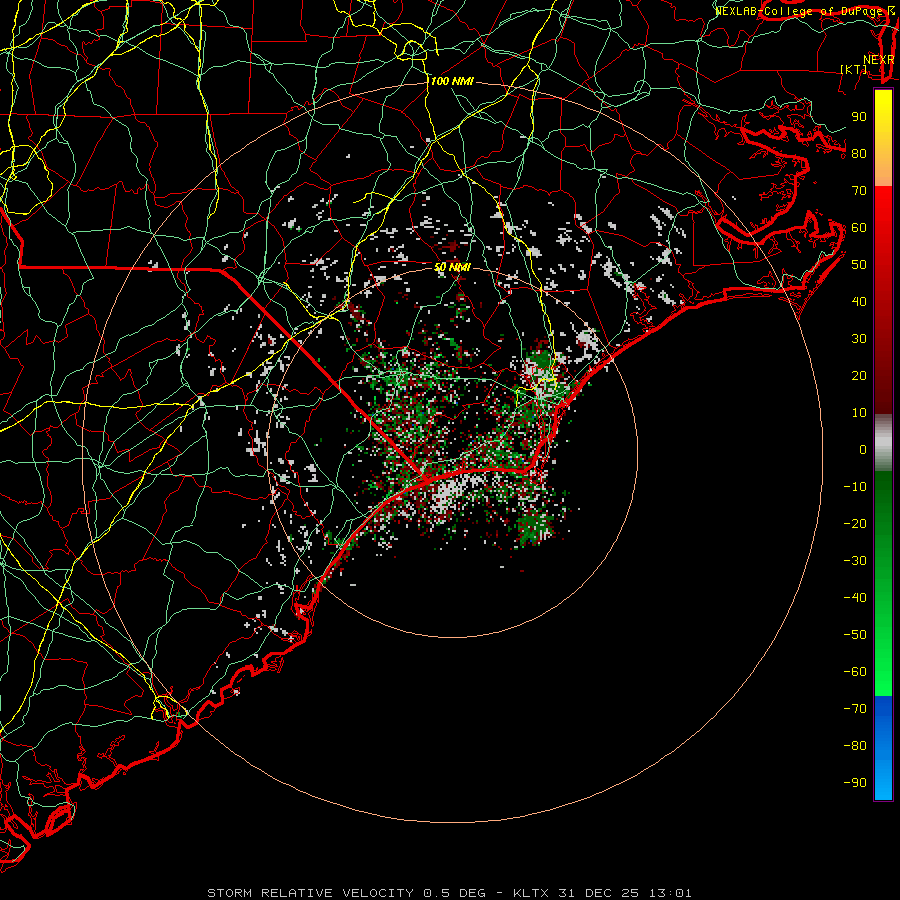Click the -70 knot label on color scale

click(855, 709)
